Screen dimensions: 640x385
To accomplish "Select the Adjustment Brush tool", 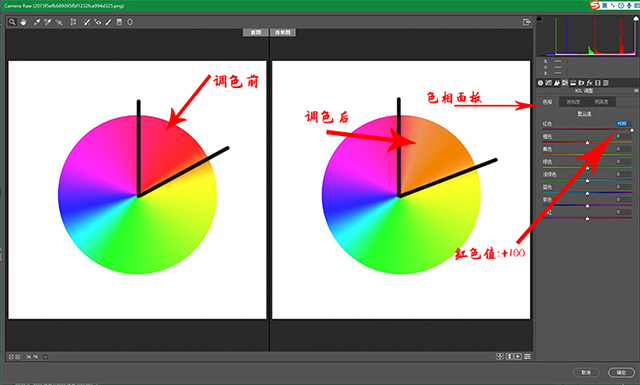I will click(108, 22).
